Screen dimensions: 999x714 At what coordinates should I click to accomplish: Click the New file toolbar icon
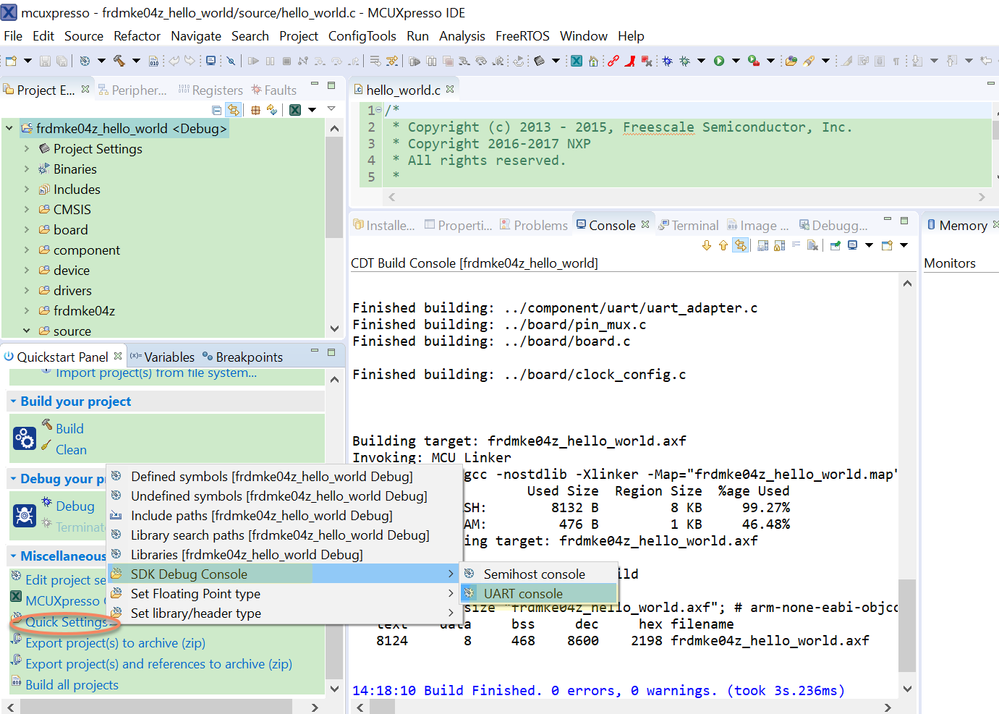(11, 61)
